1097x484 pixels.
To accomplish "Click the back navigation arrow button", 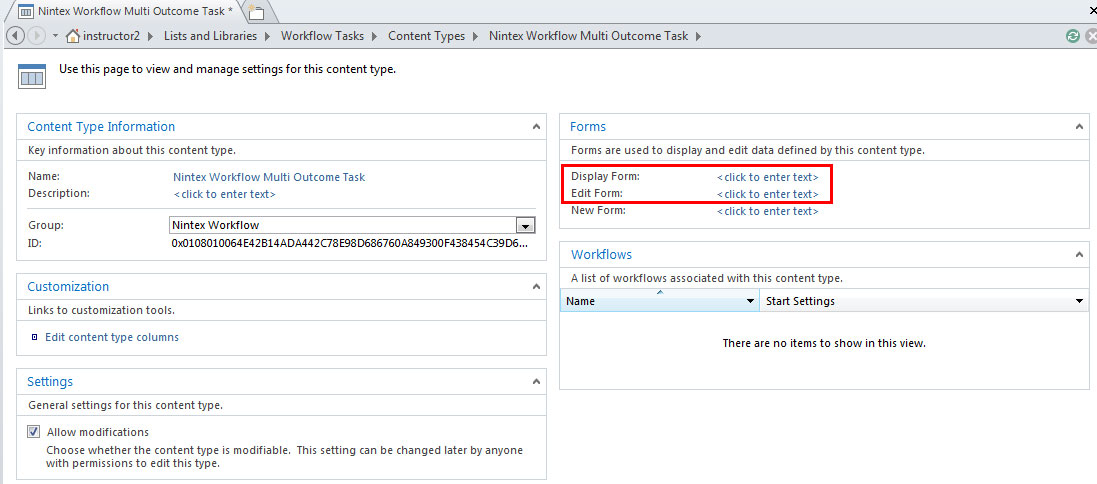I will [15, 36].
